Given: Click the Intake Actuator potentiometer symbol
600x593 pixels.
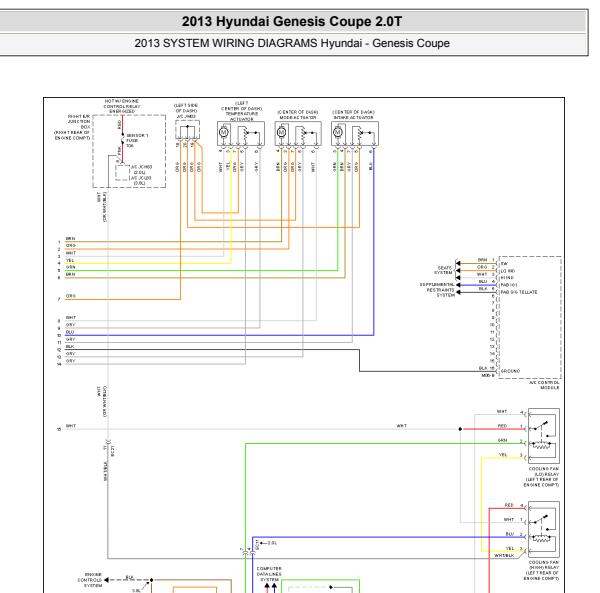Looking at the screenshot, I should (360, 134).
